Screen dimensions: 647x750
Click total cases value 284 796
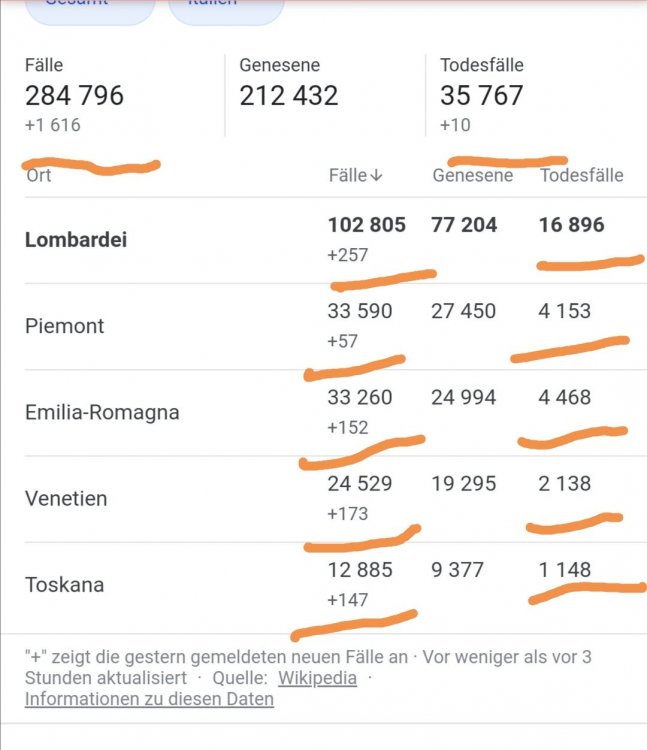[75, 95]
